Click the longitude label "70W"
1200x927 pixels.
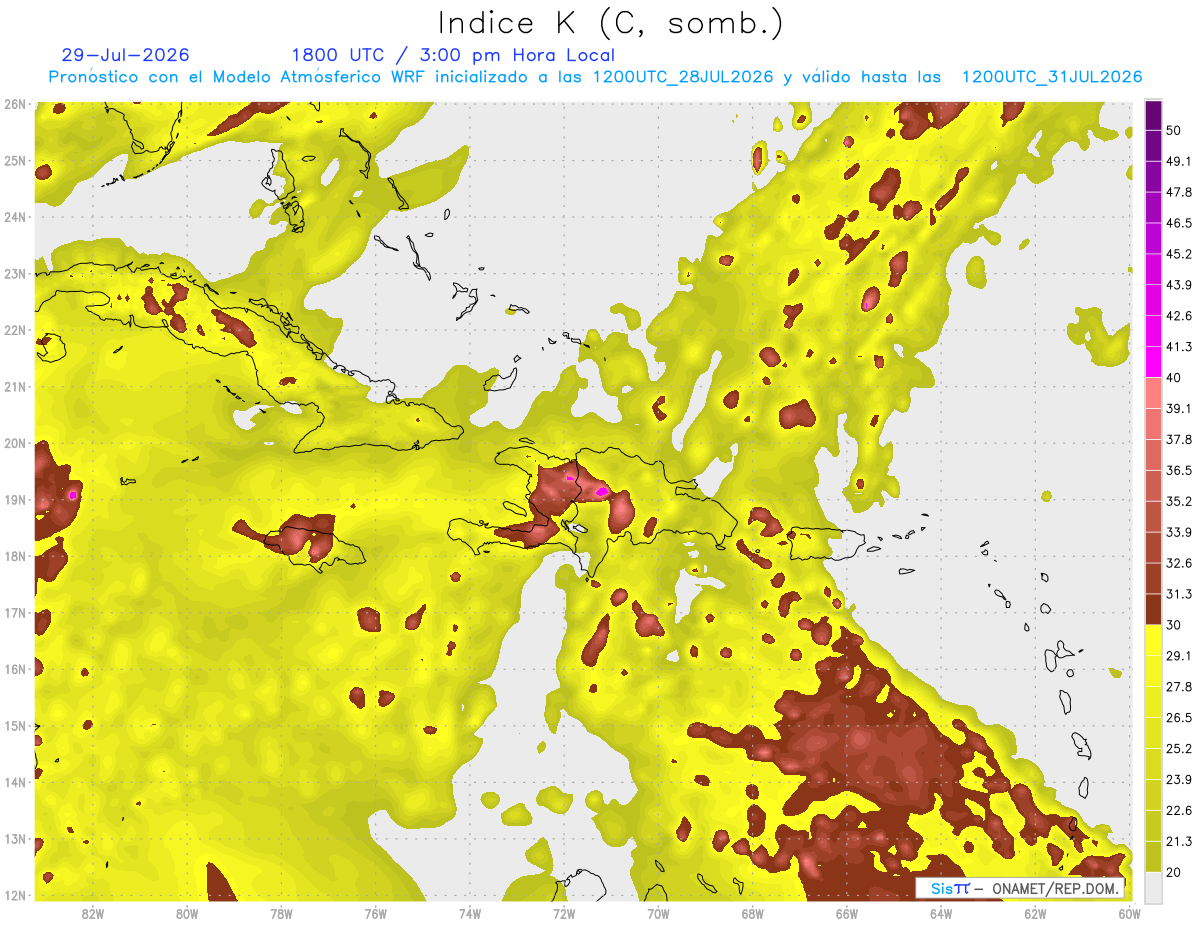point(658,914)
